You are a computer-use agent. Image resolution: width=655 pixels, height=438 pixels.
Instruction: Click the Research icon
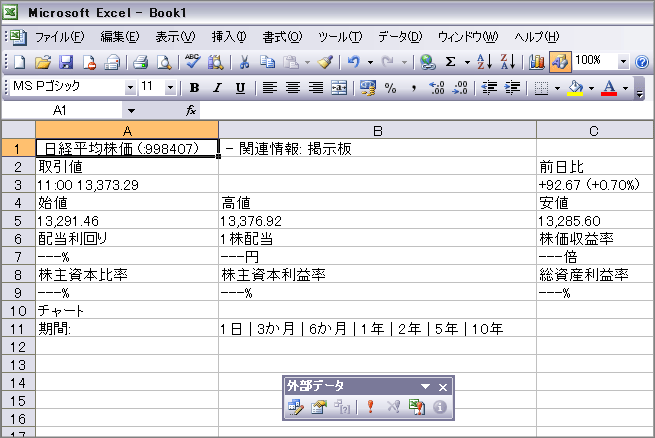click(216, 63)
